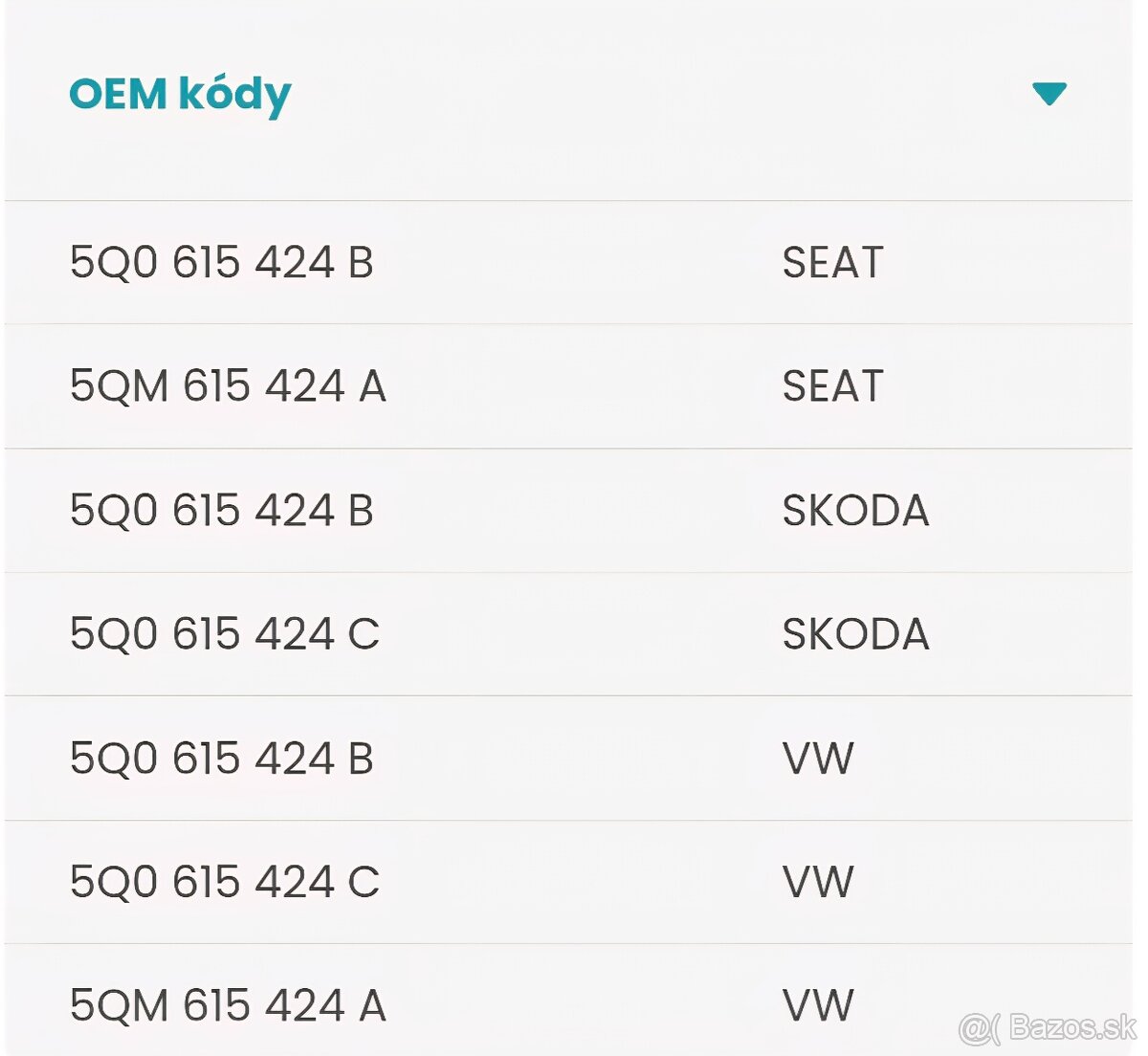Click the SEAT label next to 5QM 615 424 A

[832, 385]
